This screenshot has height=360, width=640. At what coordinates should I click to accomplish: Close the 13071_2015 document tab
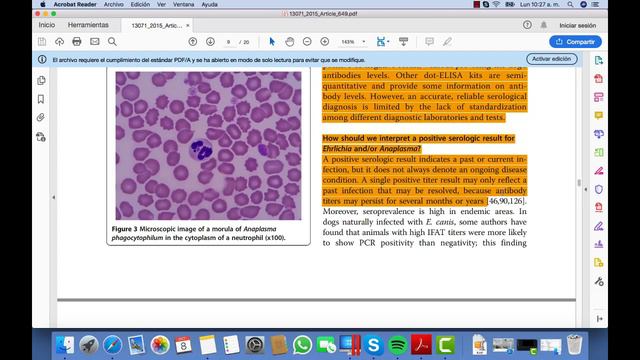pos(188,25)
